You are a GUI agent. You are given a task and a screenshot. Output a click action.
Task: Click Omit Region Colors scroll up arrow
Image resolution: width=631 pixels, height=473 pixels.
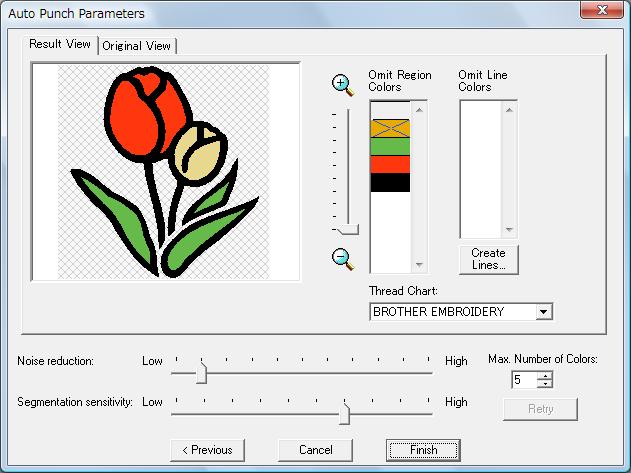click(419, 110)
